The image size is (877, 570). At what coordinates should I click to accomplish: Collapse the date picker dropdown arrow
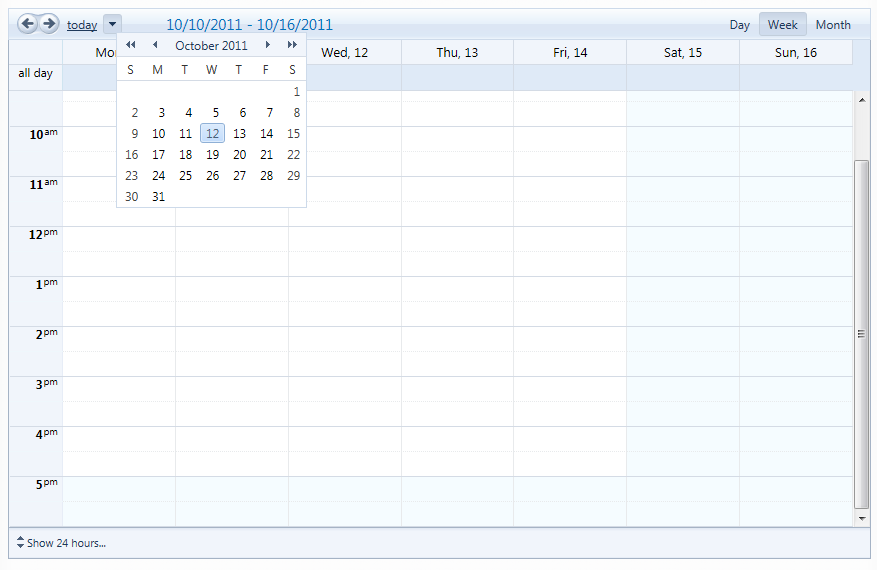click(112, 24)
